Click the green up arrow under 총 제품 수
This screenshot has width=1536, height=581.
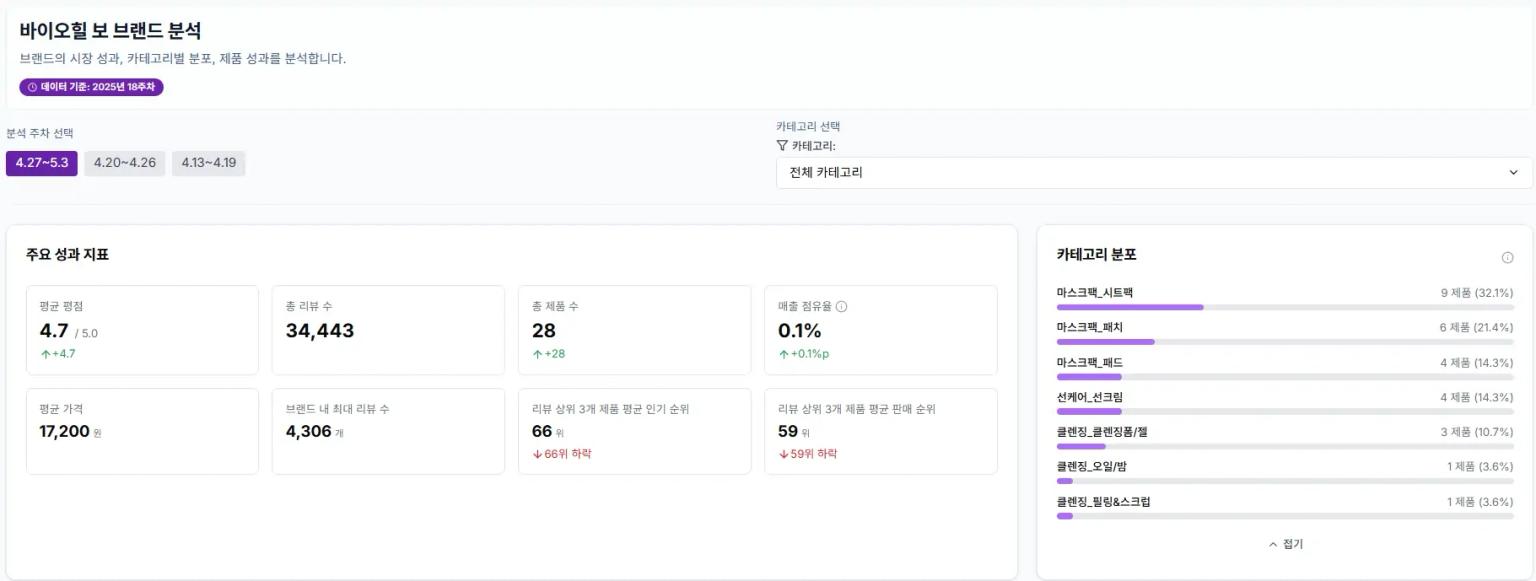click(x=537, y=353)
